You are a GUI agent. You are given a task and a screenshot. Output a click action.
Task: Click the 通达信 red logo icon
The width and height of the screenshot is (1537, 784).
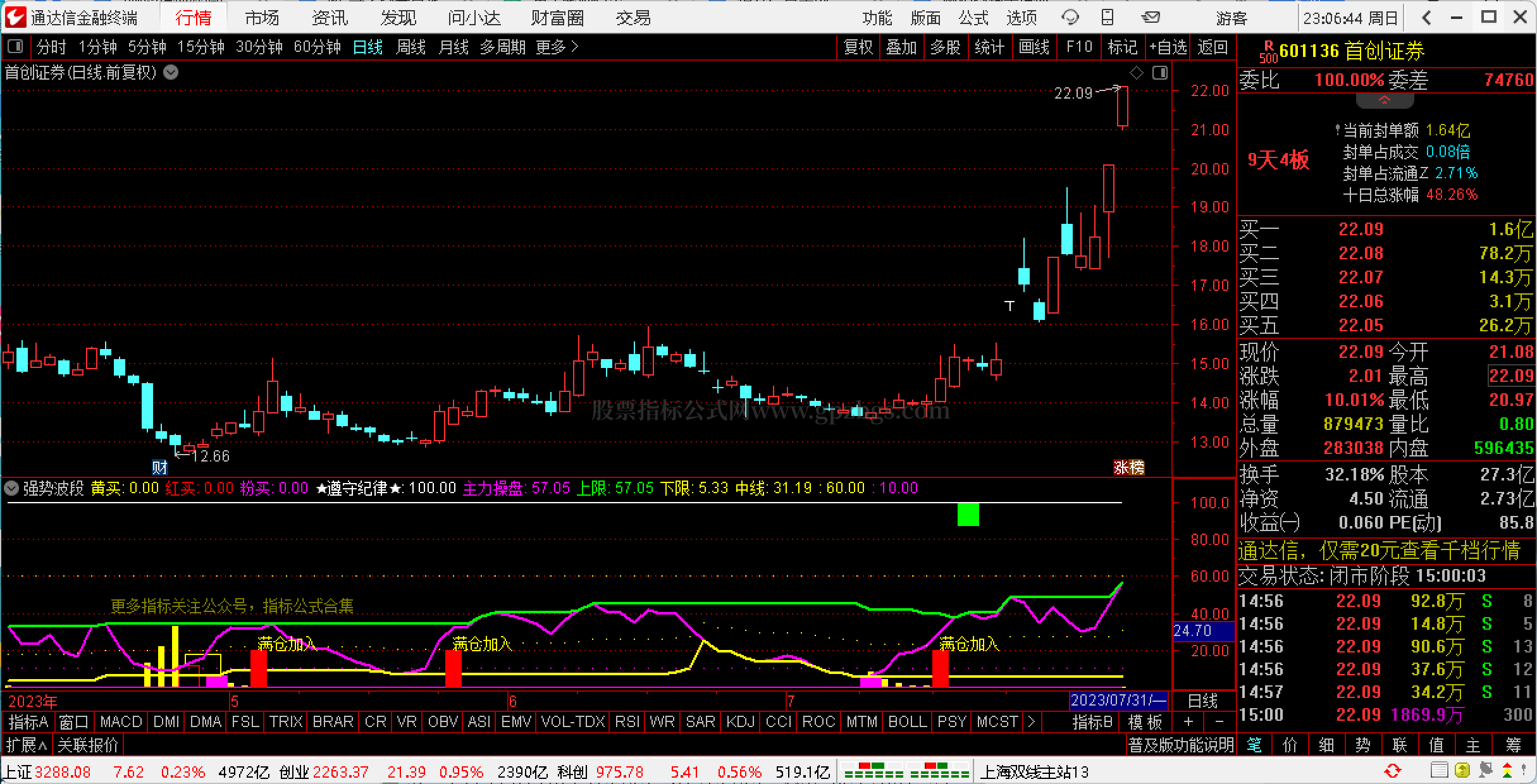click(15, 17)
